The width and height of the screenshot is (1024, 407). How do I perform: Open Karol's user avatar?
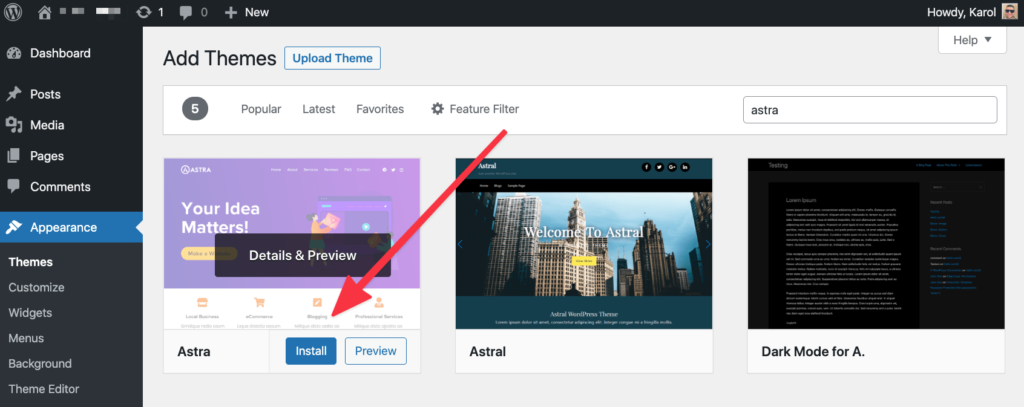[1009, 12]
